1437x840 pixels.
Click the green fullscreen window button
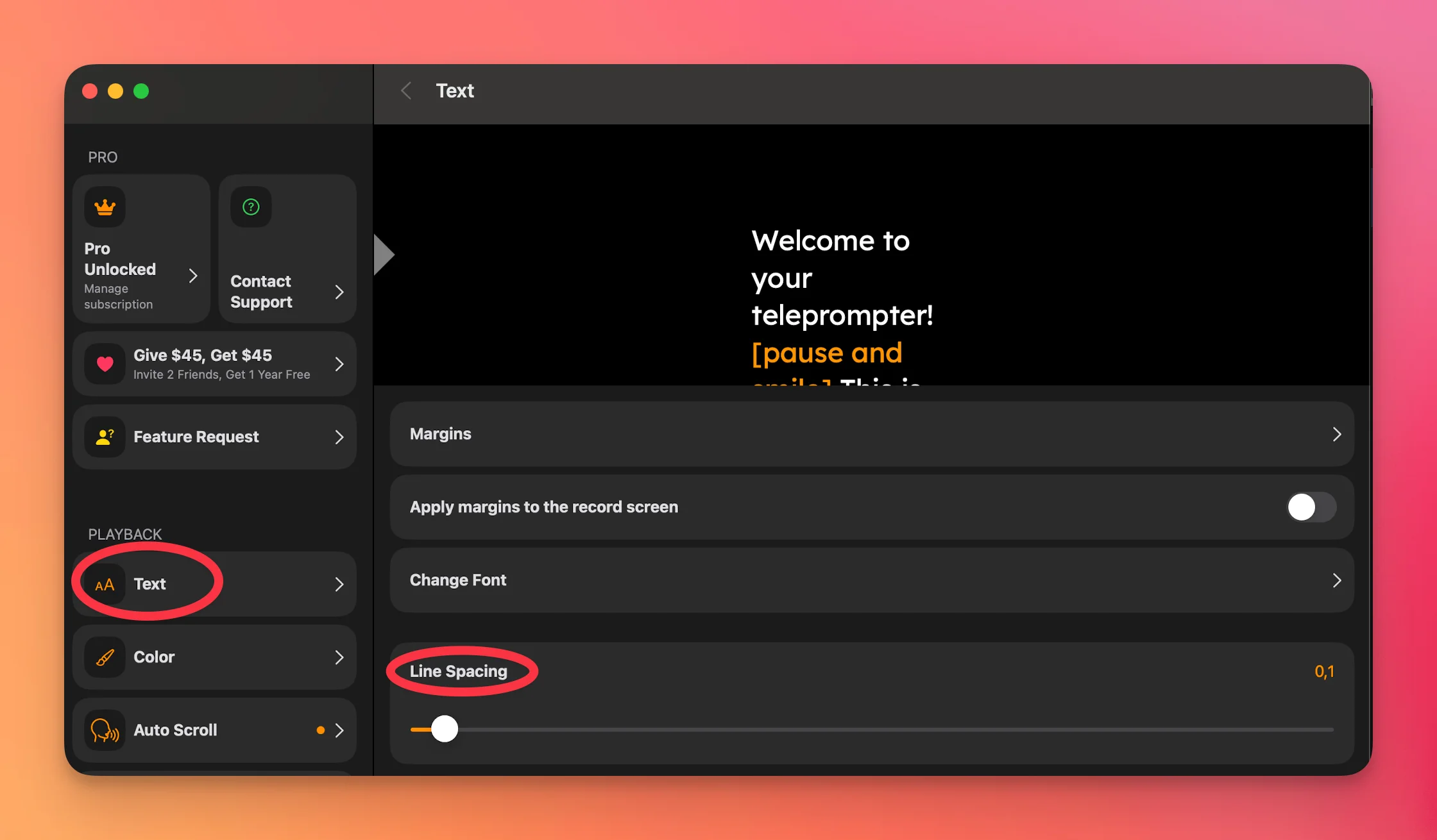click(141, 91)
